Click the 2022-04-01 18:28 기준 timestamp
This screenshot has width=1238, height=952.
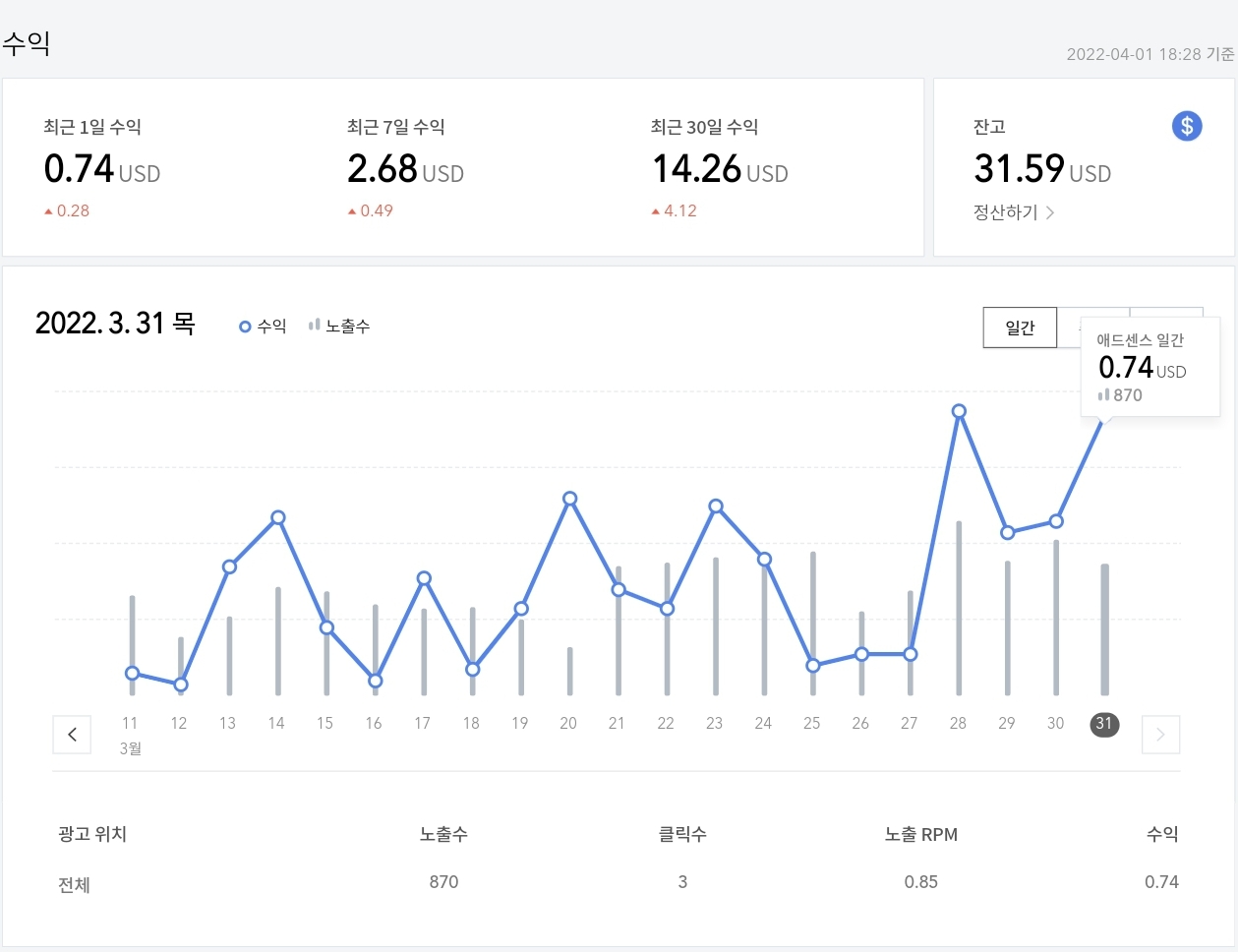1150,54
